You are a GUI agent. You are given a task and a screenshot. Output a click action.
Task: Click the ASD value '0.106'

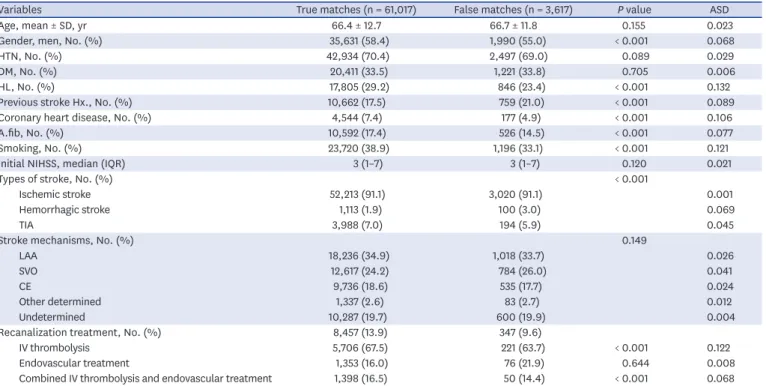[x=720, y=118]
